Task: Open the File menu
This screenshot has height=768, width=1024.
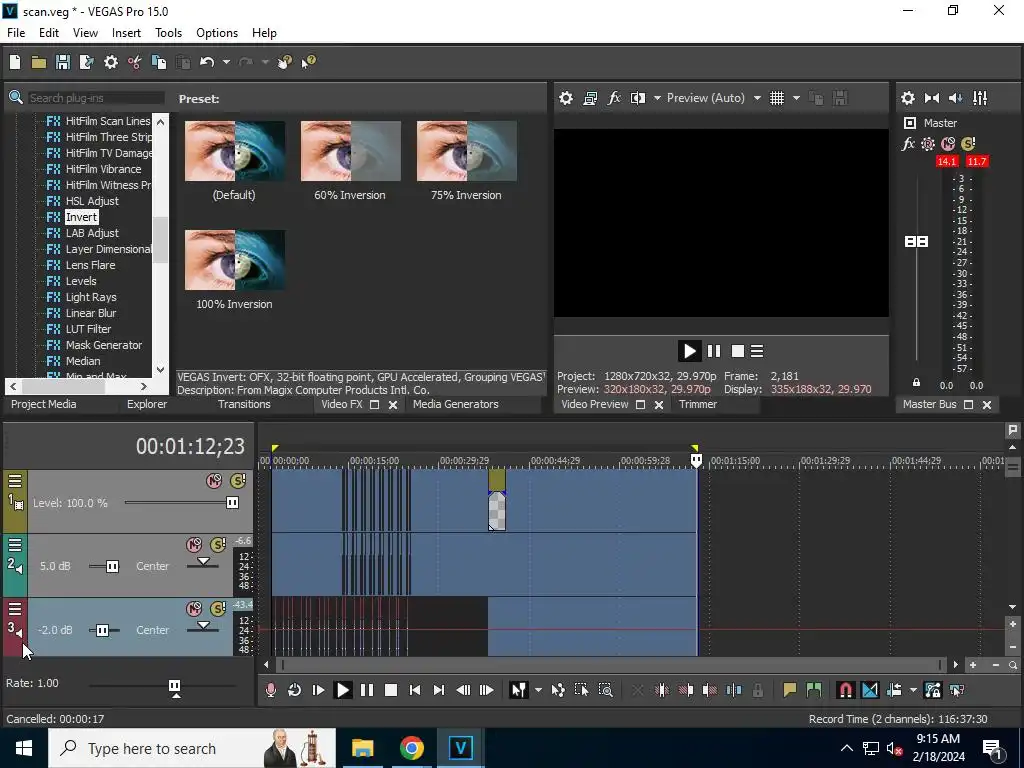Action: 16,33
